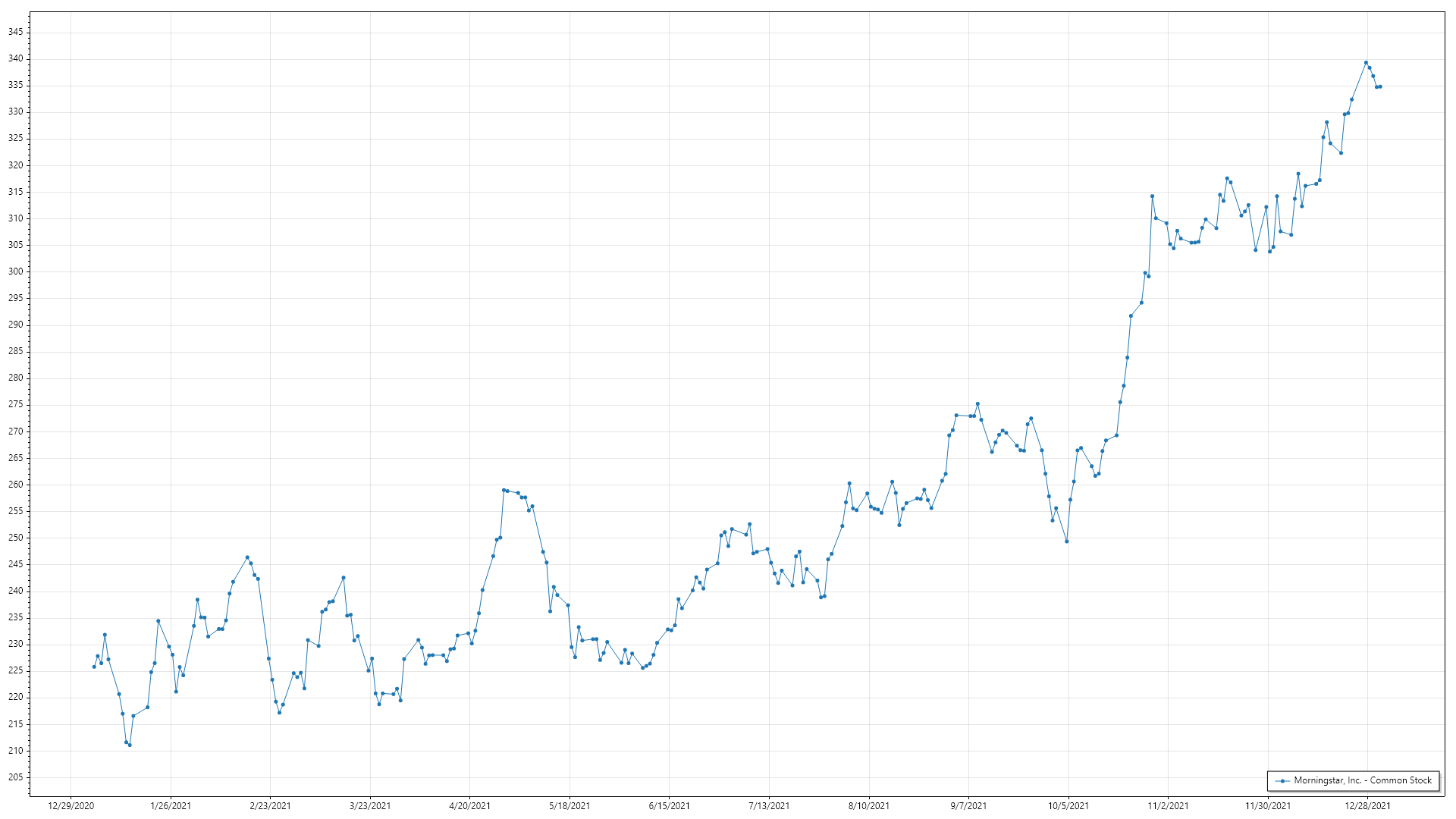Viewport: 1456px width, 819px height.
Task: Select the last data point of the series
Action: pos(1380,86)
